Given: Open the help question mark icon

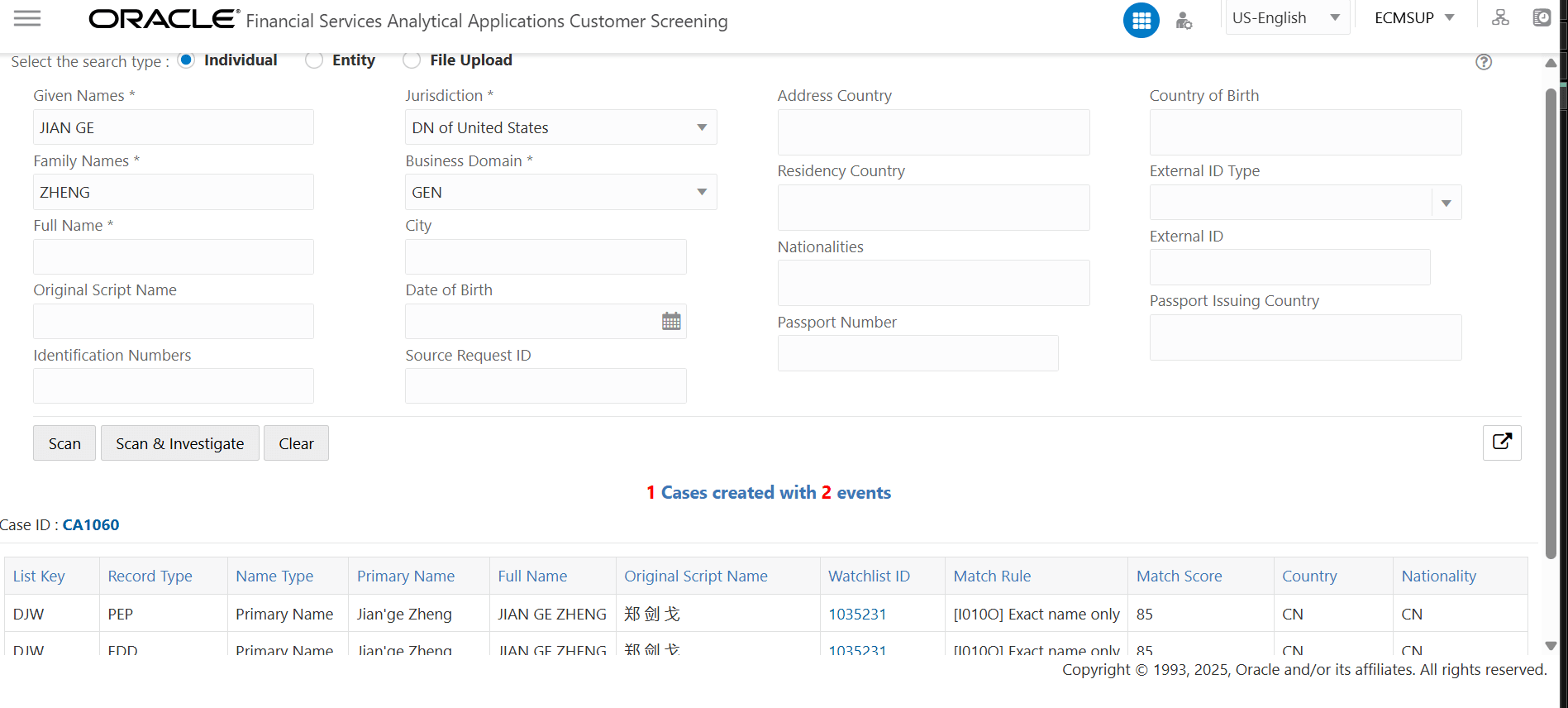Looking at the screenshot, I should pyautogui.click(x=1484, y=62).
